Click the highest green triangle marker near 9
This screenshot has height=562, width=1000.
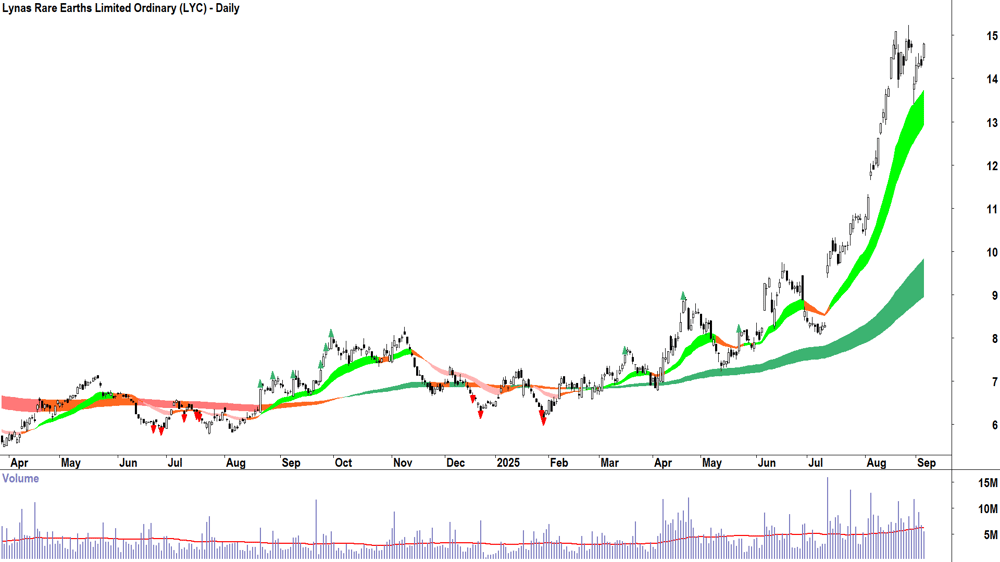click(683, 296)
